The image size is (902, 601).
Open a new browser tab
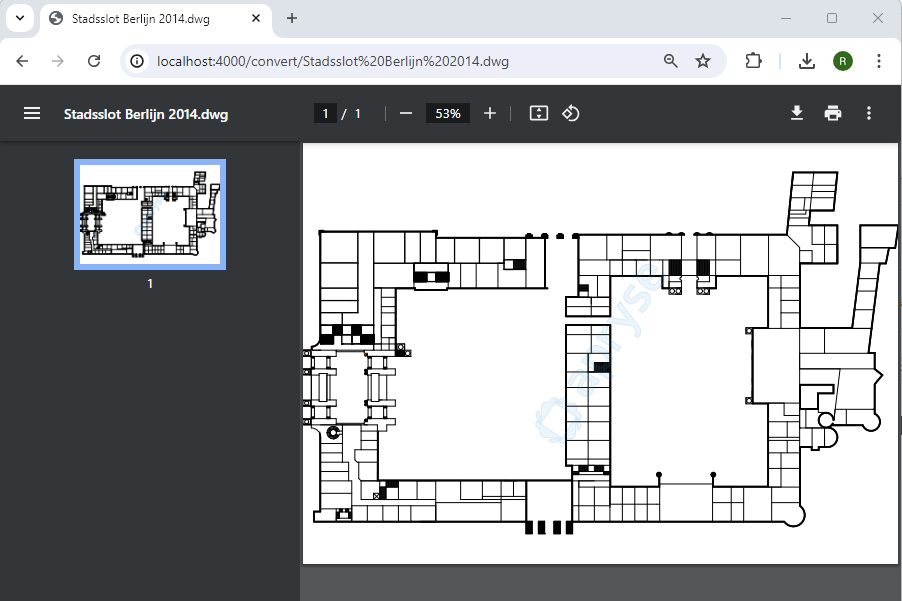292,18
